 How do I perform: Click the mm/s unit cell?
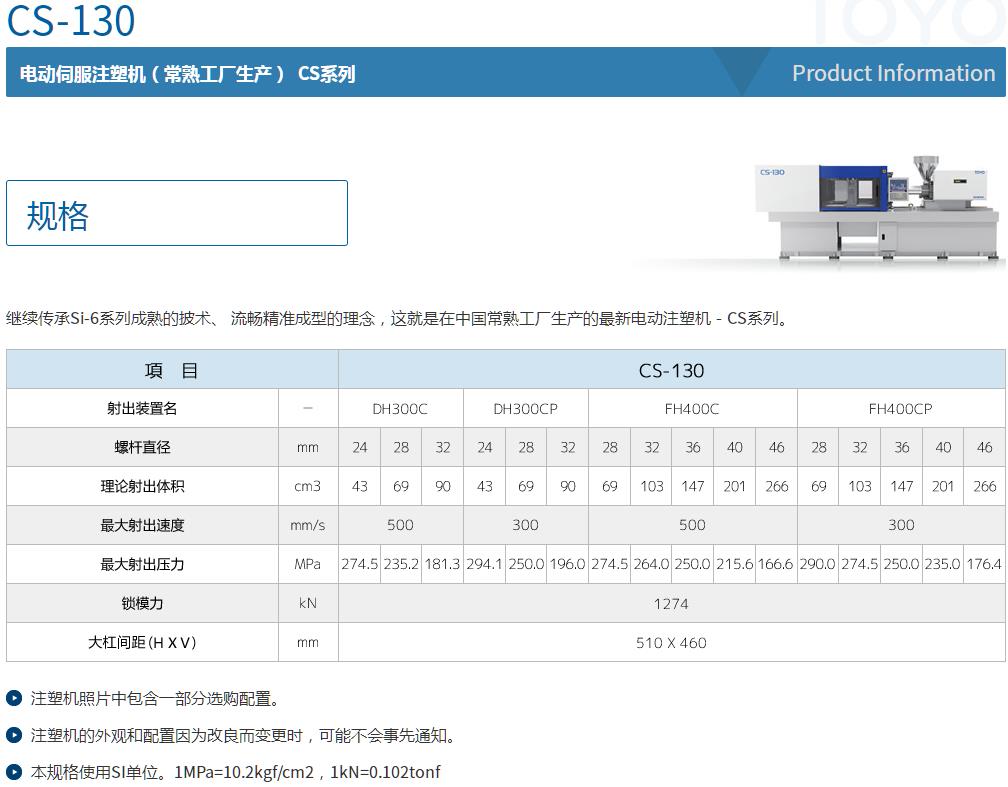(x=308, y=525)
